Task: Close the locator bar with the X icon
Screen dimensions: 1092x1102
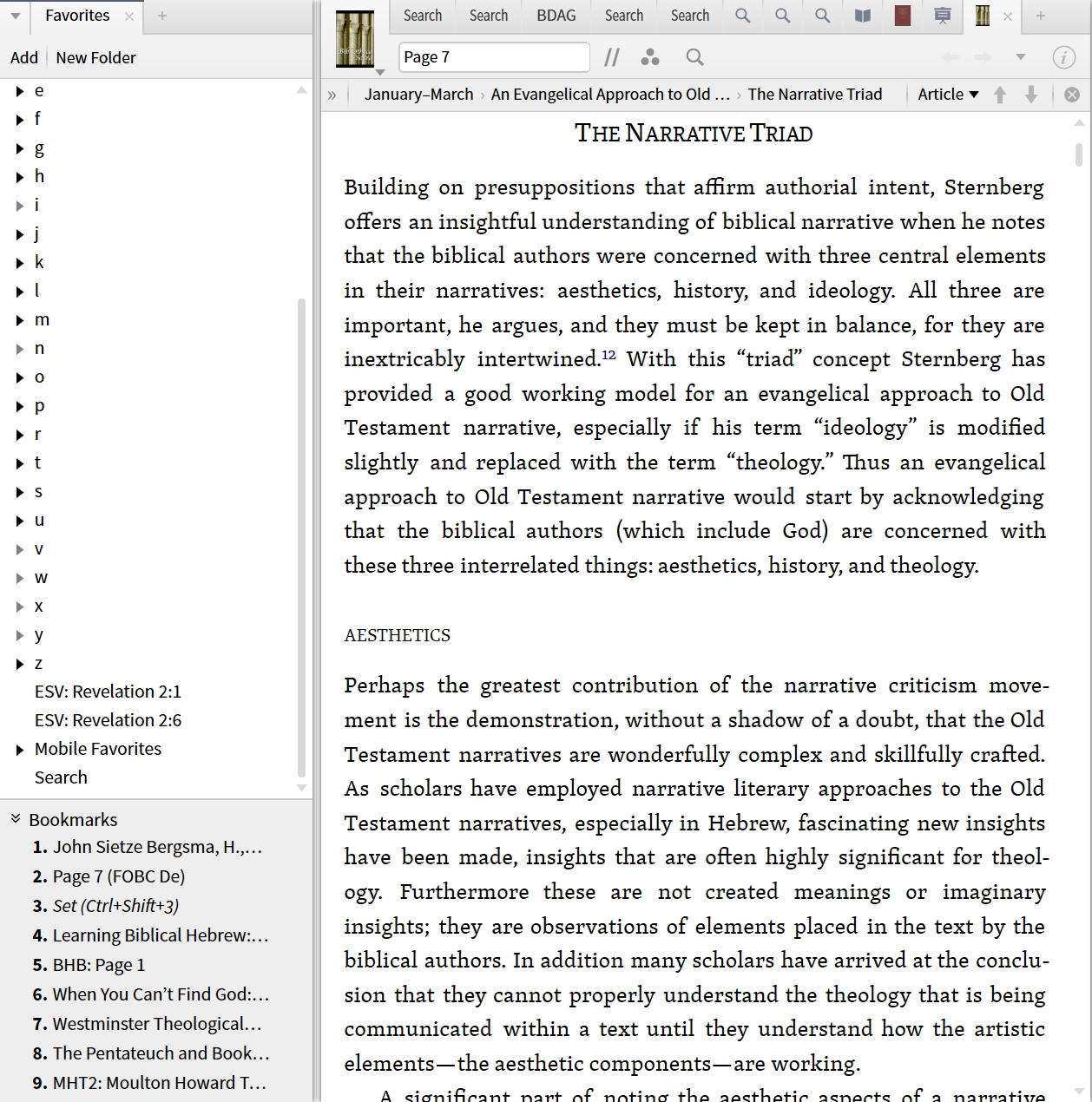Action: [1072, 95]
